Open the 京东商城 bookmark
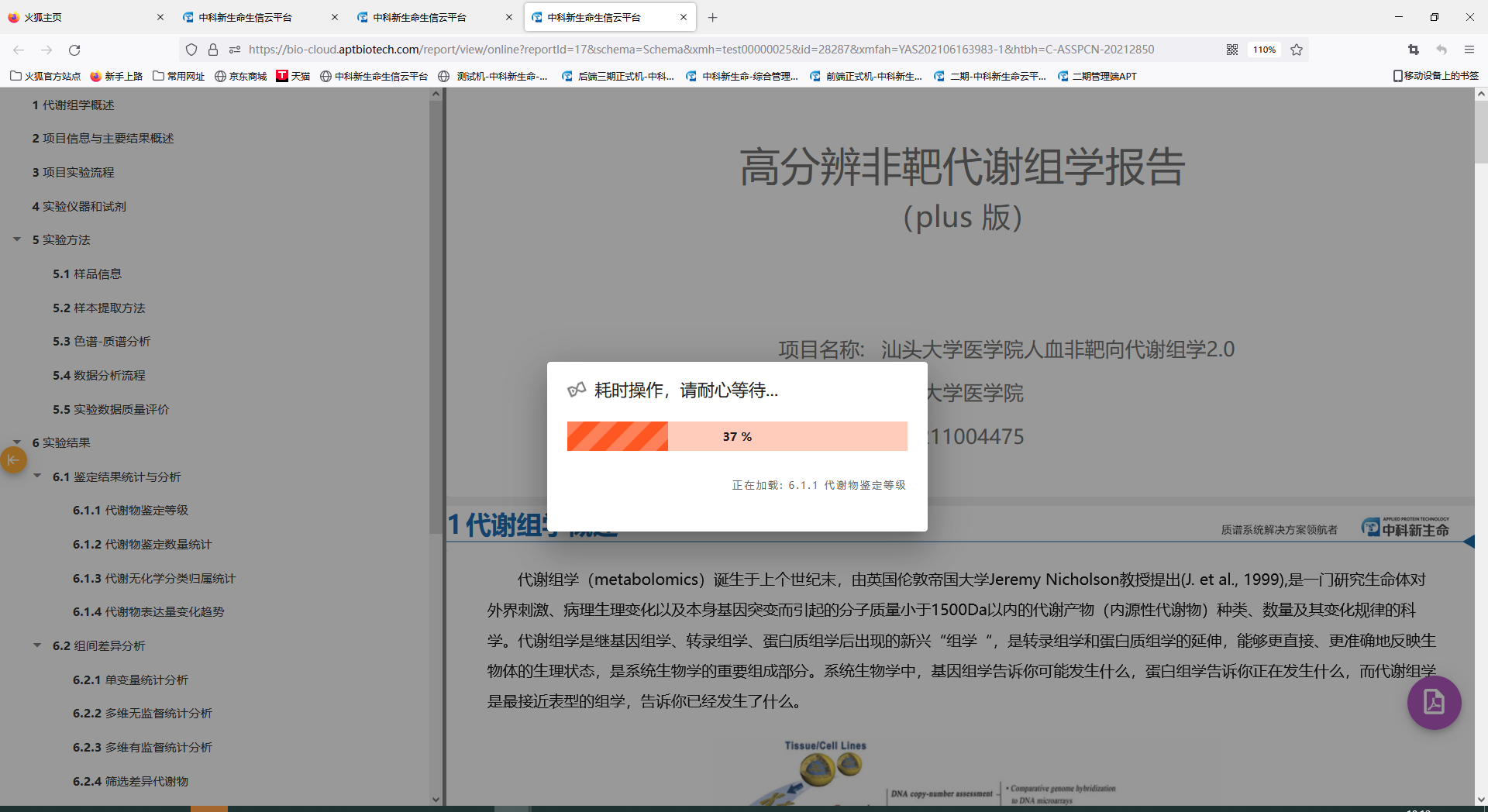This screenshot has width=1488, height=812. [x=240, y=76]
